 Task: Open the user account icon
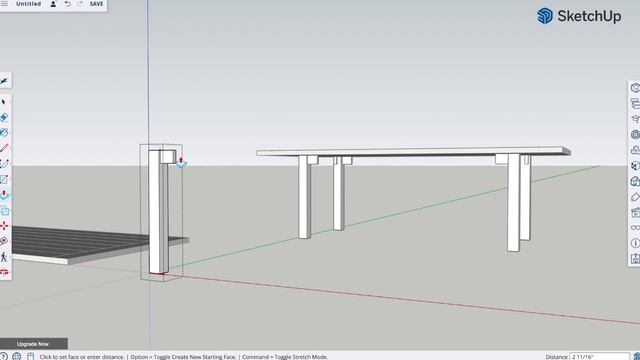click(53, 4)
